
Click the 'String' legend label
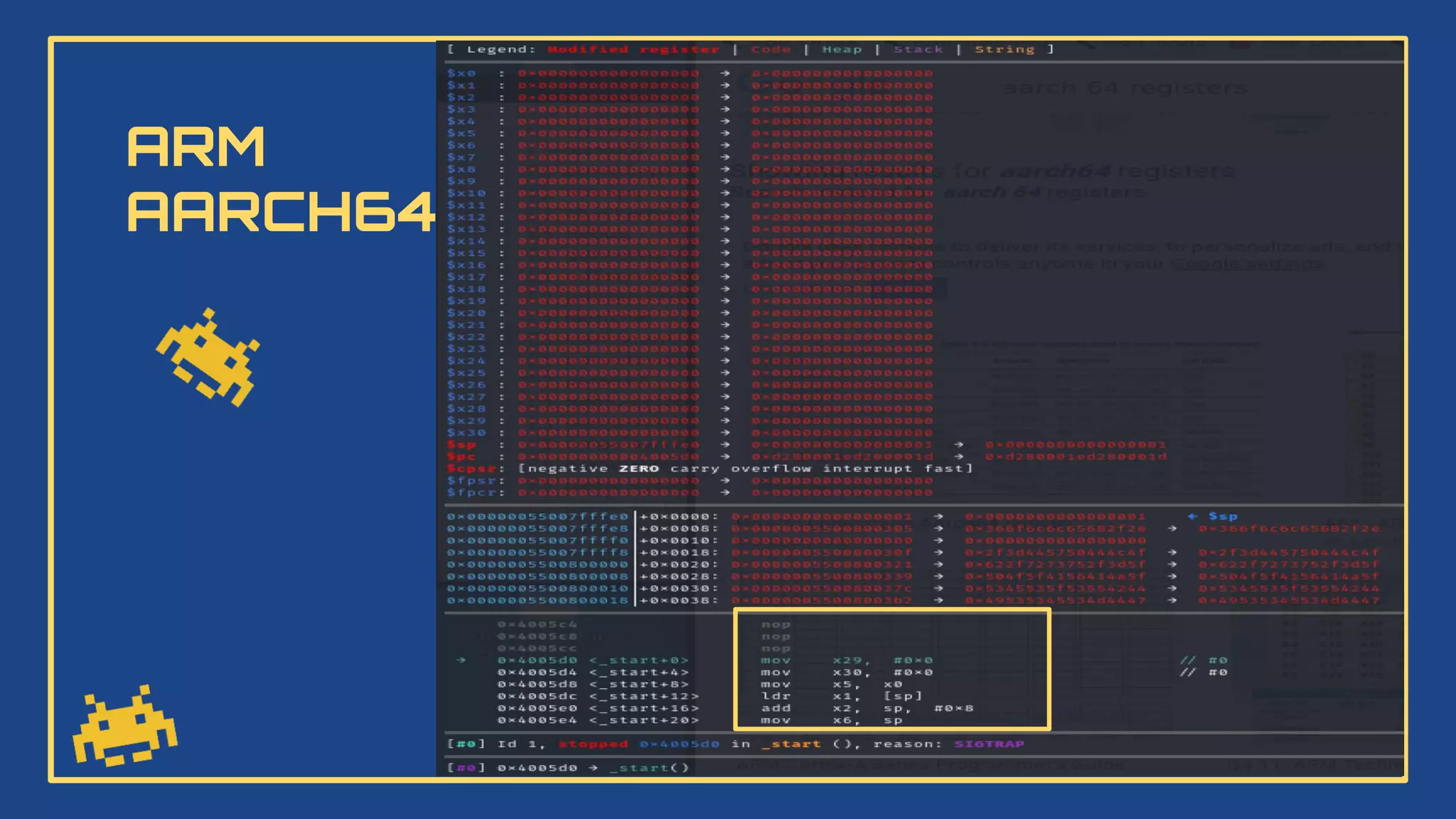pyautogui.click(x=1004, y=49)
